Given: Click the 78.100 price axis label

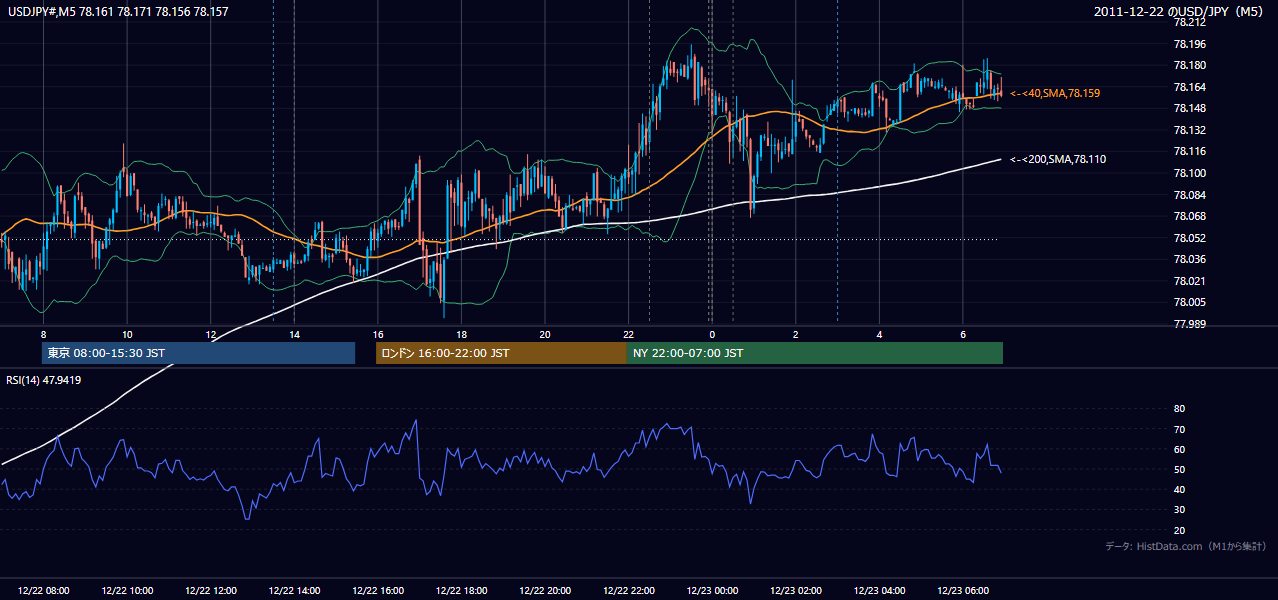Looking at the screenshot, I should [x=1190, y=173].
